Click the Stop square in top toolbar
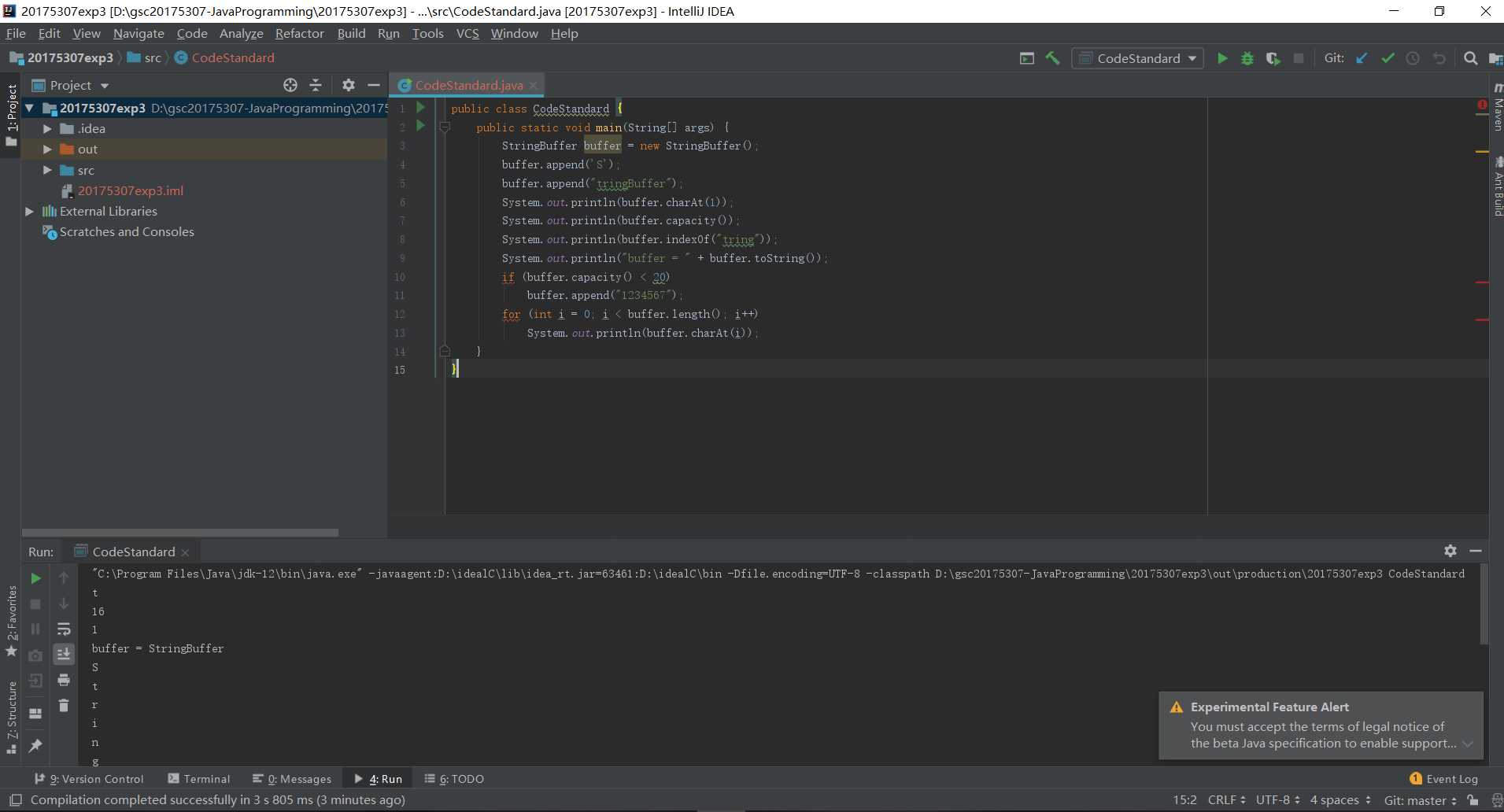Viewport: 1504px width, 812px height. 1299,58
